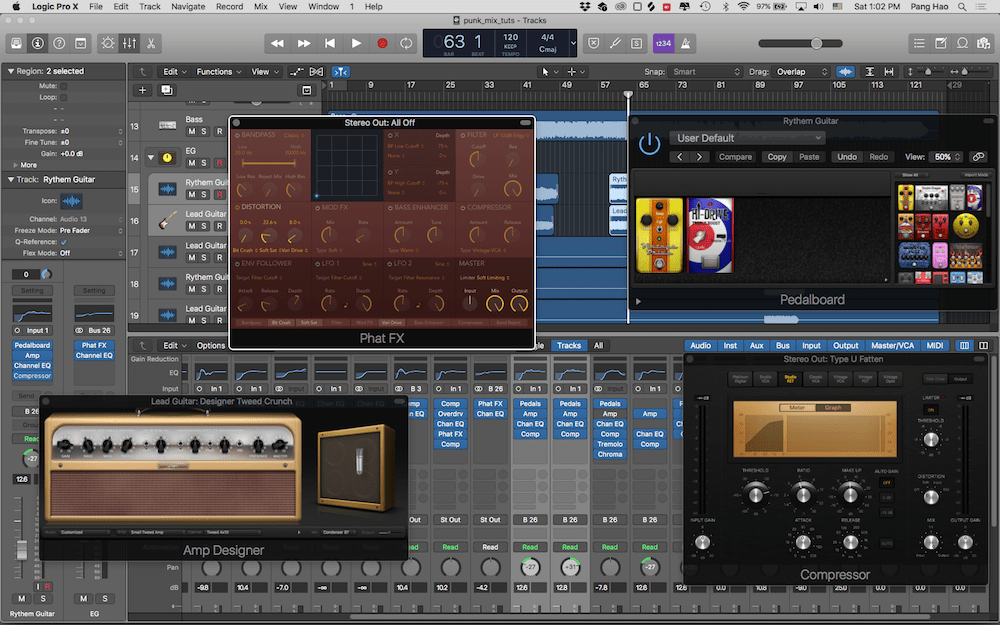1000x625 pixels.
Task: Open Spotlight search in the menu bar
Action: pyautogui.click(x=962, y=6)
